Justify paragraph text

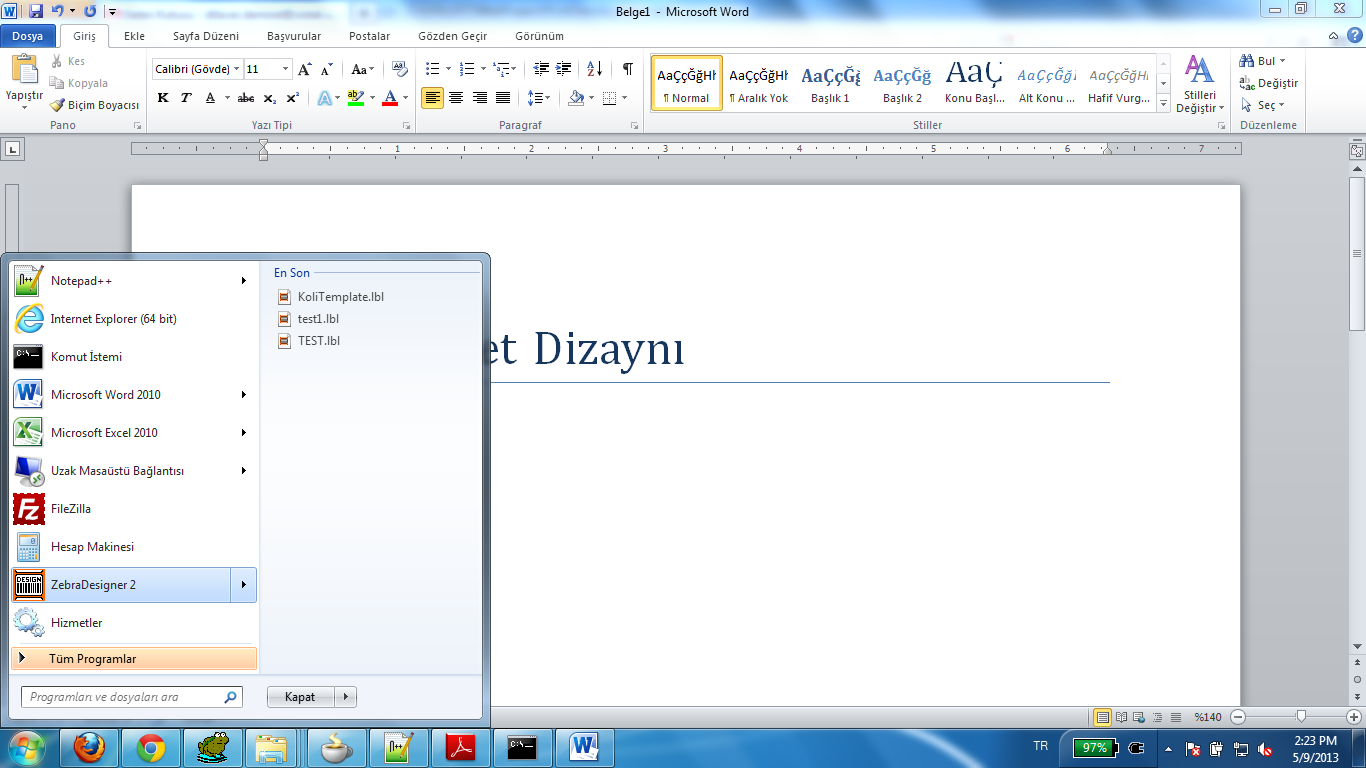(503, 98)
